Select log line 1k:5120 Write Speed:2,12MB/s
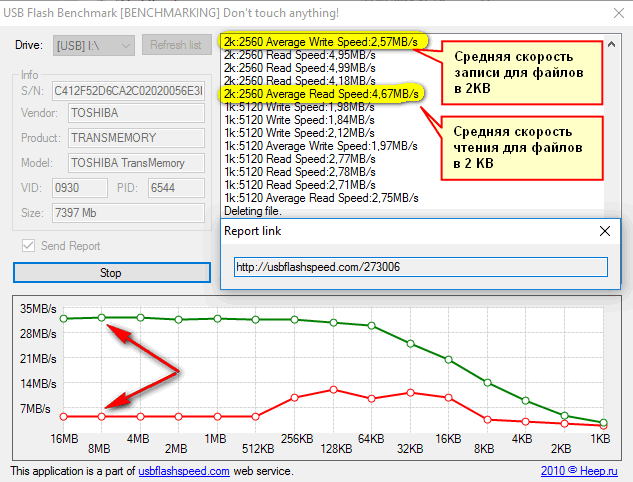This screenshot has height=482, width=633. tap(300, 133)
